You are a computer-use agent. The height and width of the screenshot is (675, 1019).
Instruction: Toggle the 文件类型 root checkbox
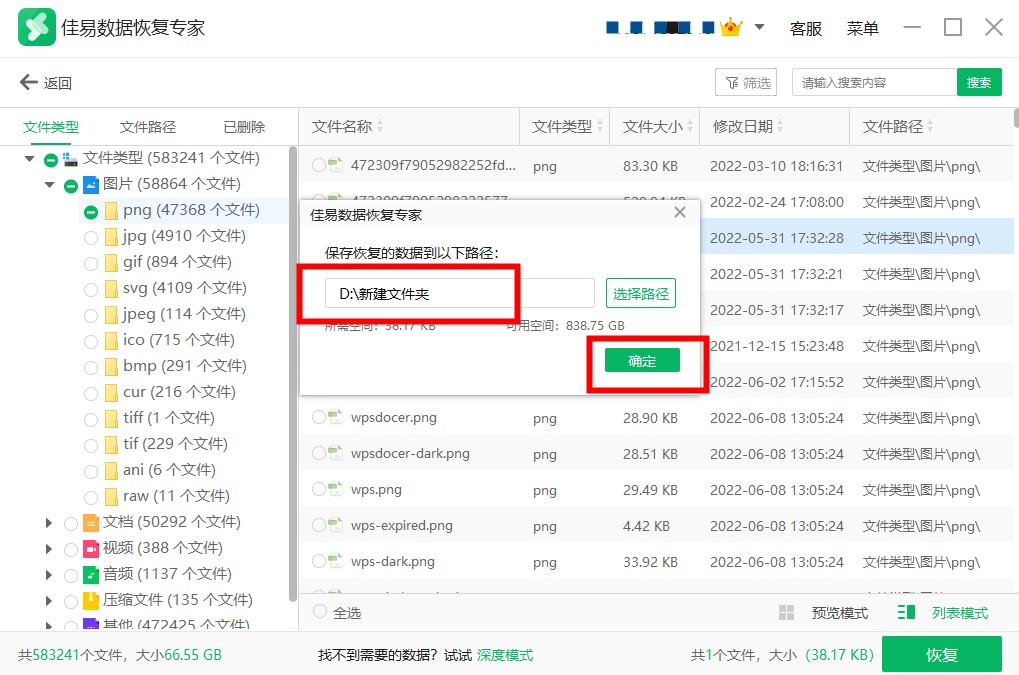click(51, 159)
